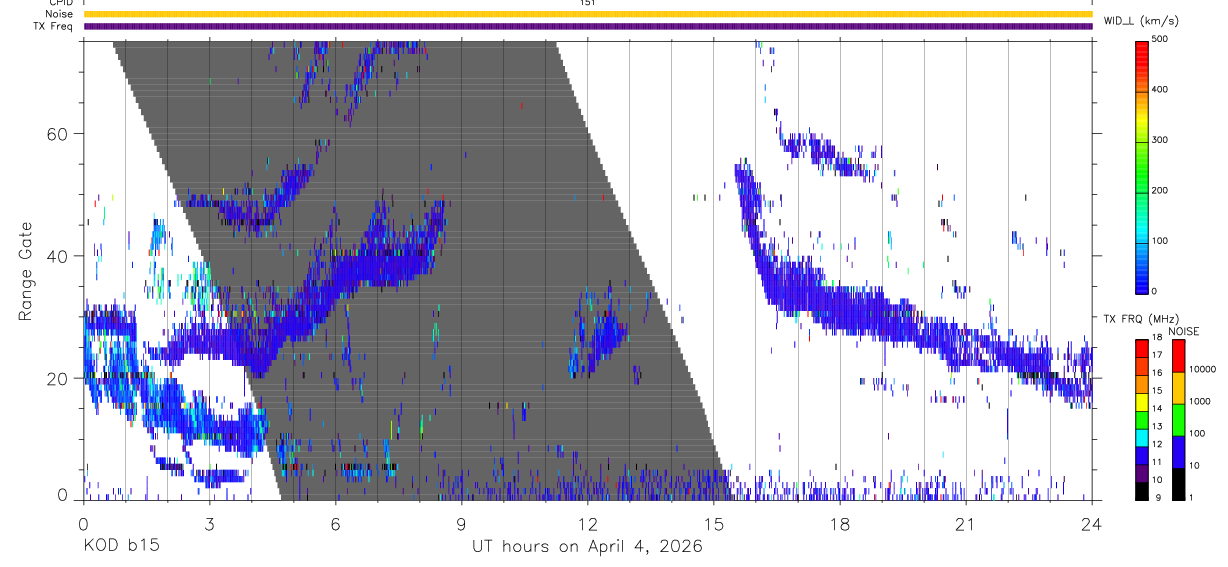Image resolution: width=1228 pixels, height=567 pixels.
Task: Click the '60' range gate tick label
Action: [59, 133]
